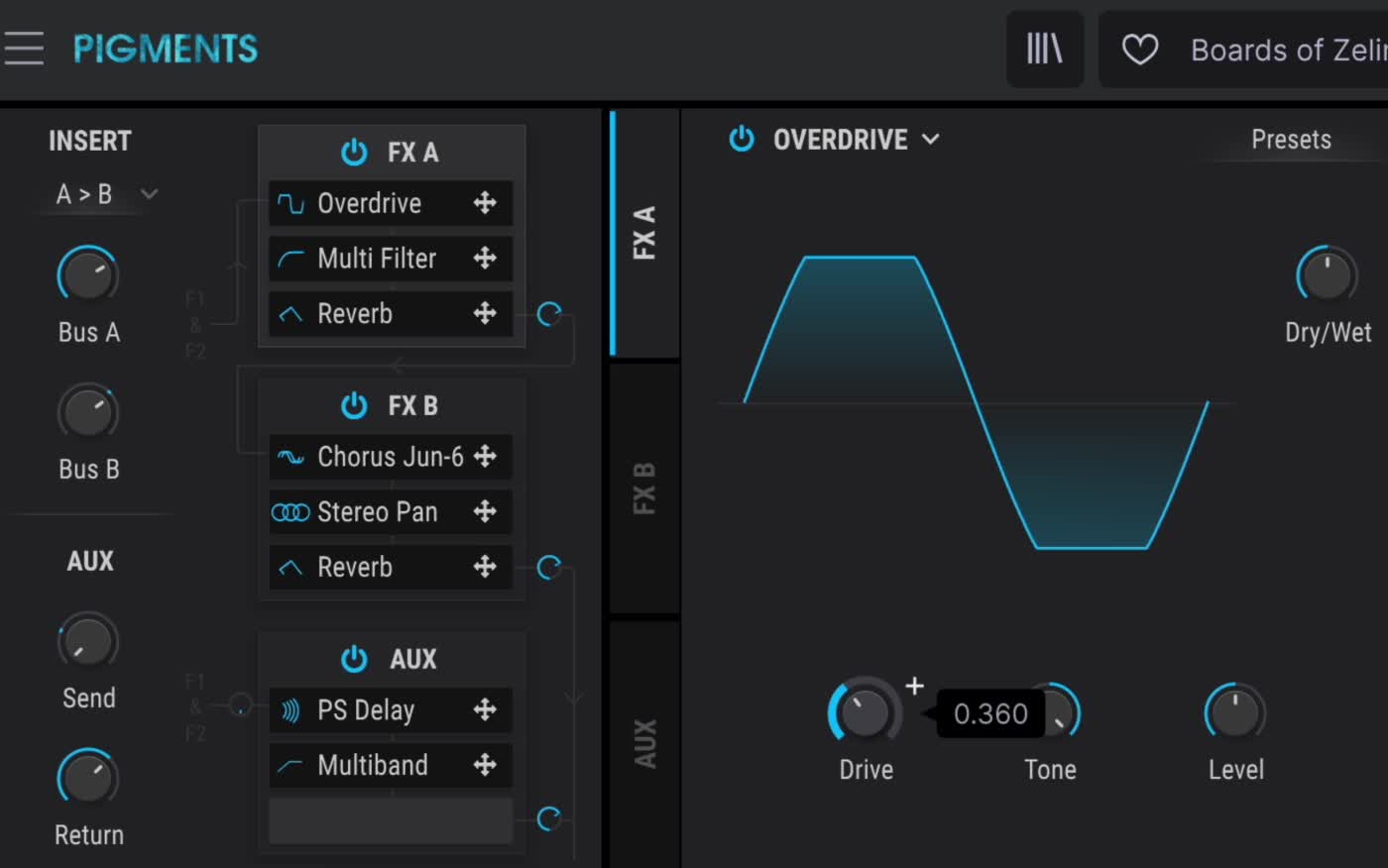This screenshot has width=1388, height=868.
Task: Click the AUX pre/post routing node circle
Action: 240,705
